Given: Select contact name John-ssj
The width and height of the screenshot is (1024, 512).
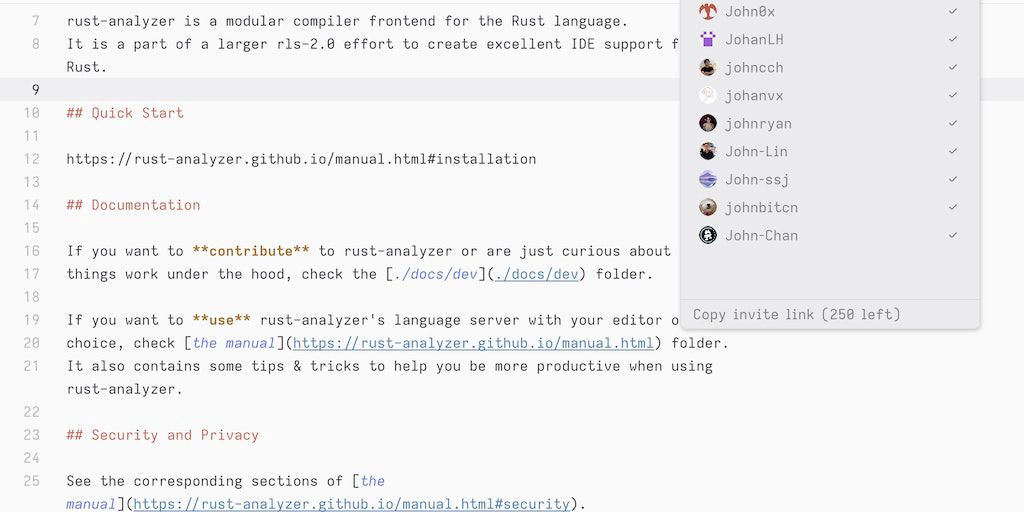Looking at the screenshot, I should tap(757, 180).
